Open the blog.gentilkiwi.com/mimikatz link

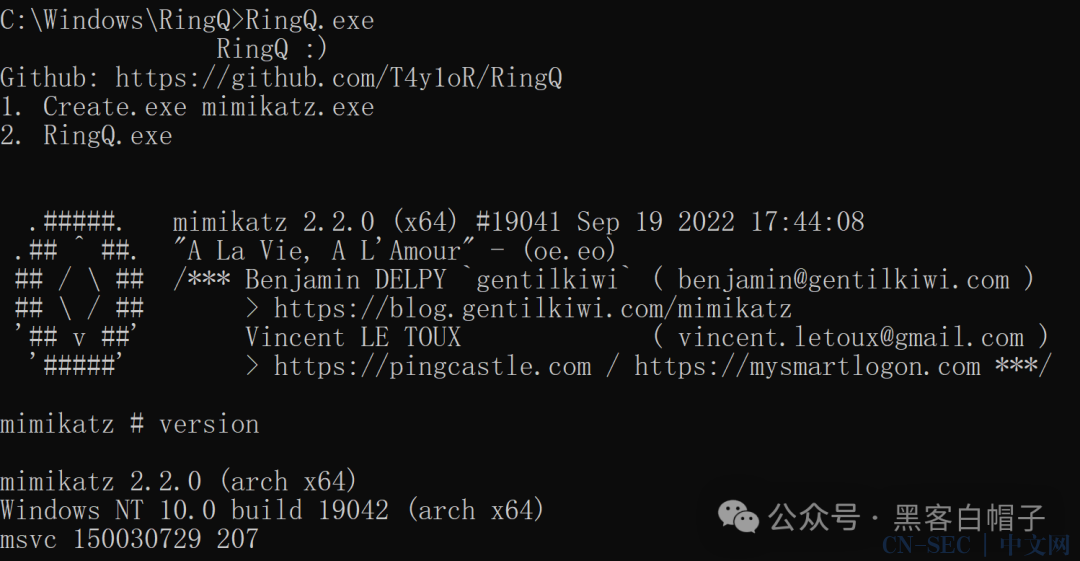(x=532, y=308)
